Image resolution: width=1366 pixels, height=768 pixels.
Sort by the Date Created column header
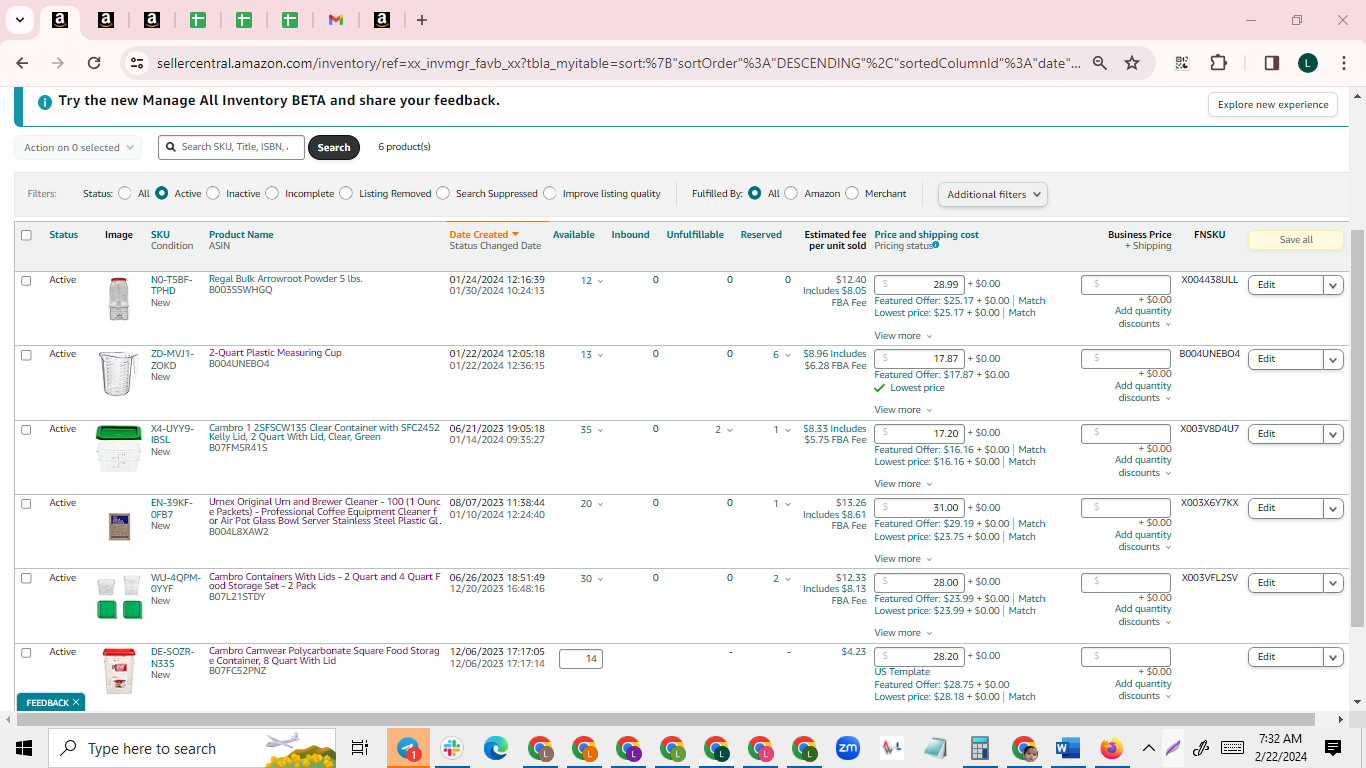[484, 235]
